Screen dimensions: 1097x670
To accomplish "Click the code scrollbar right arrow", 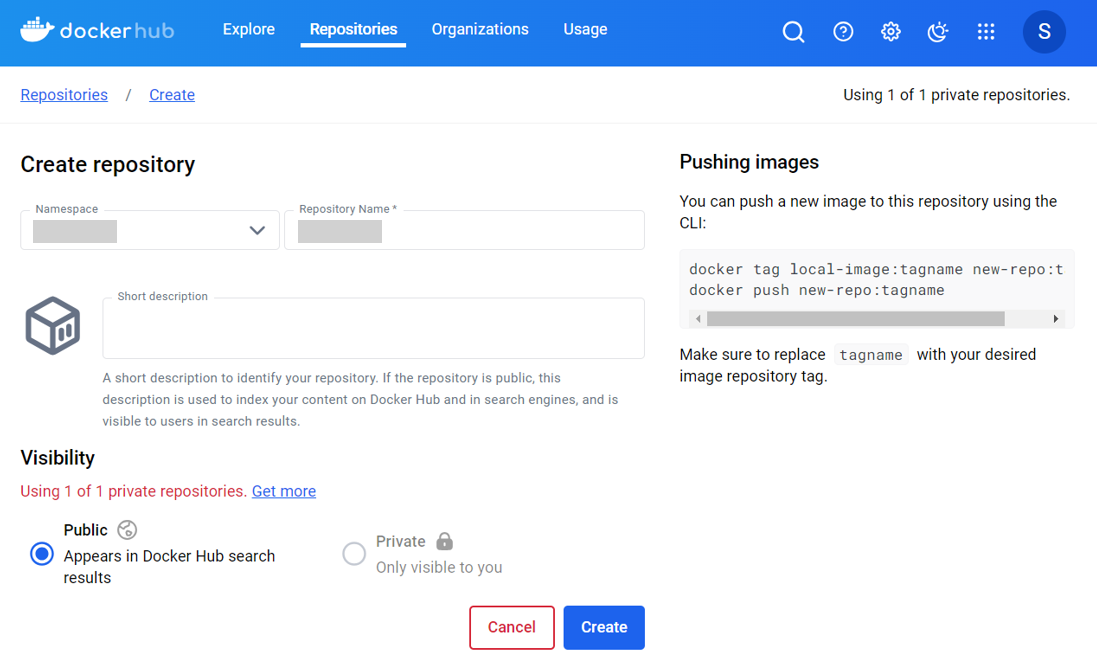I will click(x=1056, y=319).
